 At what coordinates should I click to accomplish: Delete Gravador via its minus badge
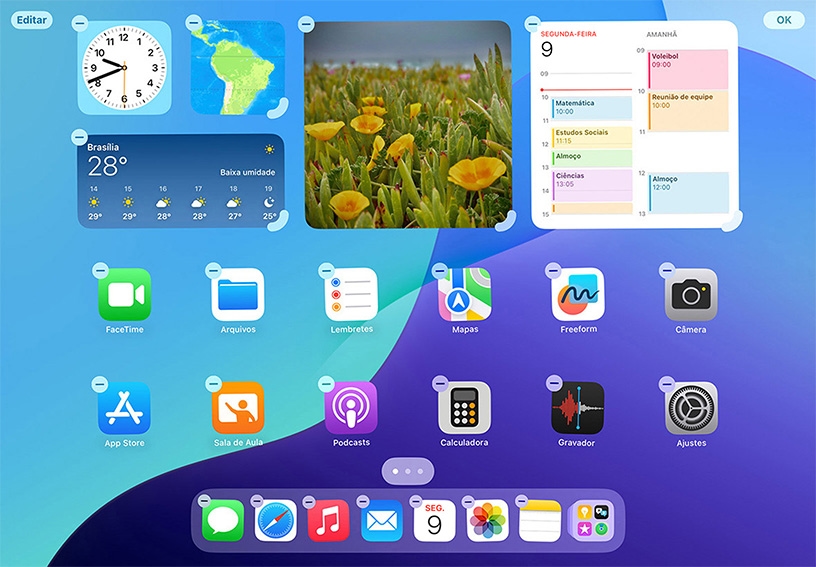554,384
